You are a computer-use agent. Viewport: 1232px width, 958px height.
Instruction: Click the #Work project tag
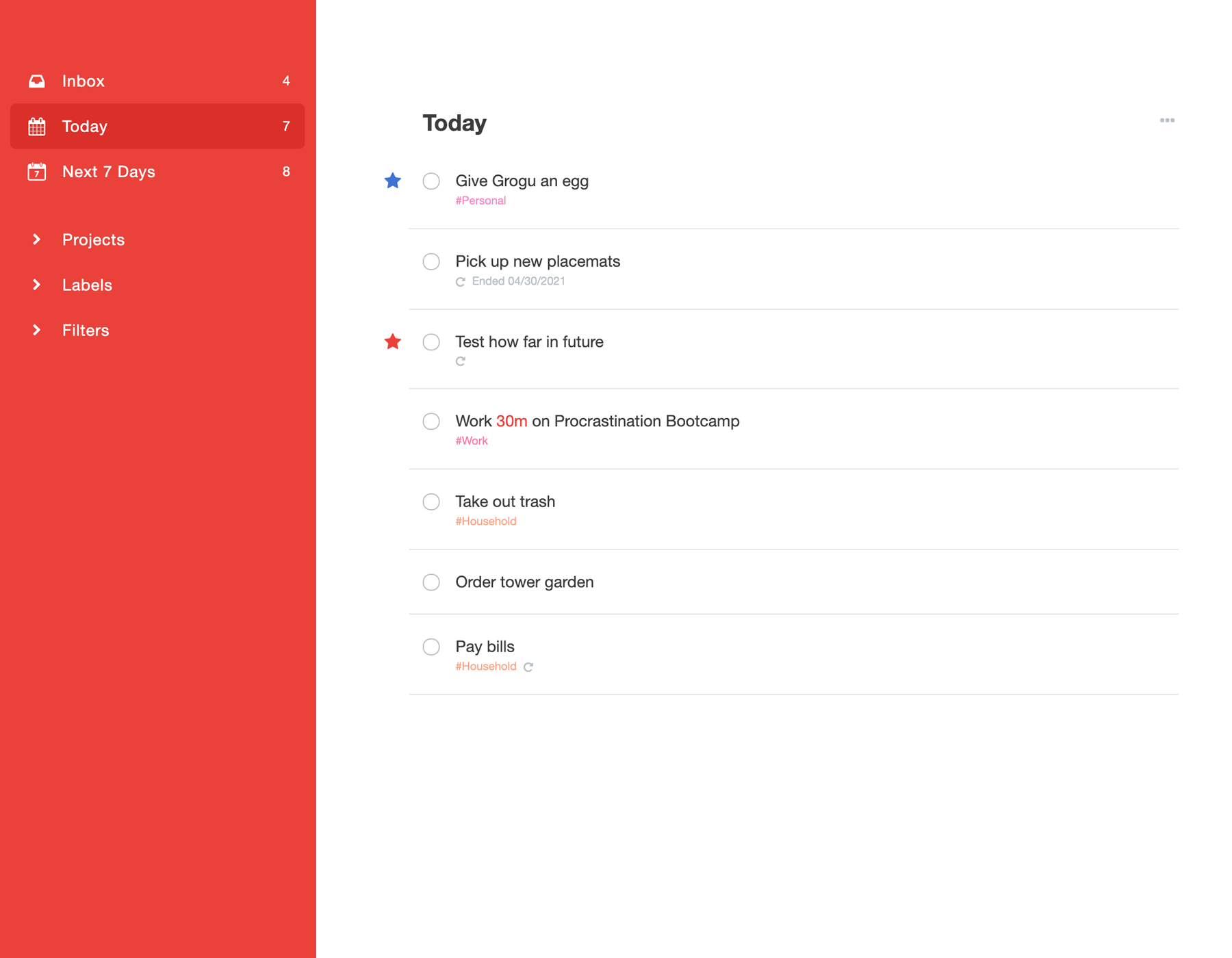tap(472, 441)
